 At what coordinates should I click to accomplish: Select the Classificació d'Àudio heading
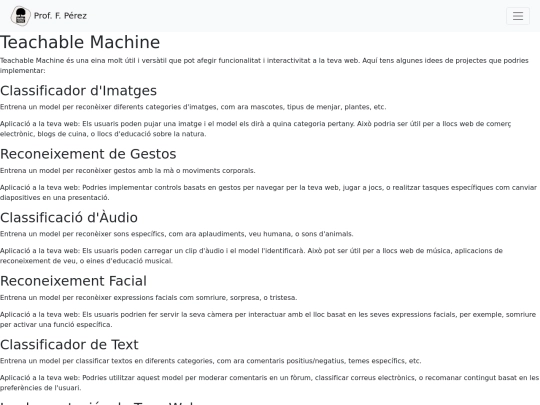click(69, 217)
